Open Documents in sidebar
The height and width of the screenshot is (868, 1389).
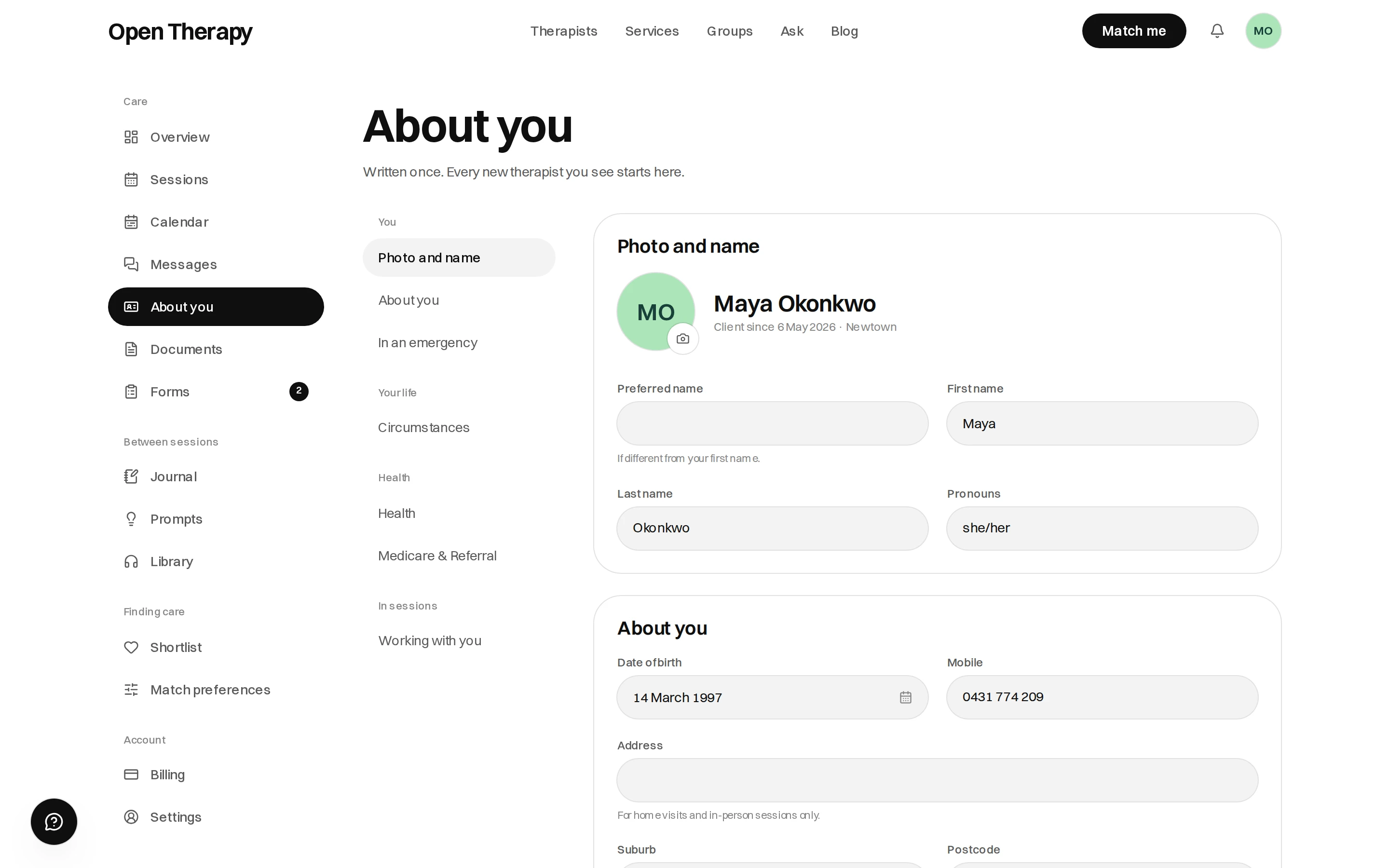[216, 349]
